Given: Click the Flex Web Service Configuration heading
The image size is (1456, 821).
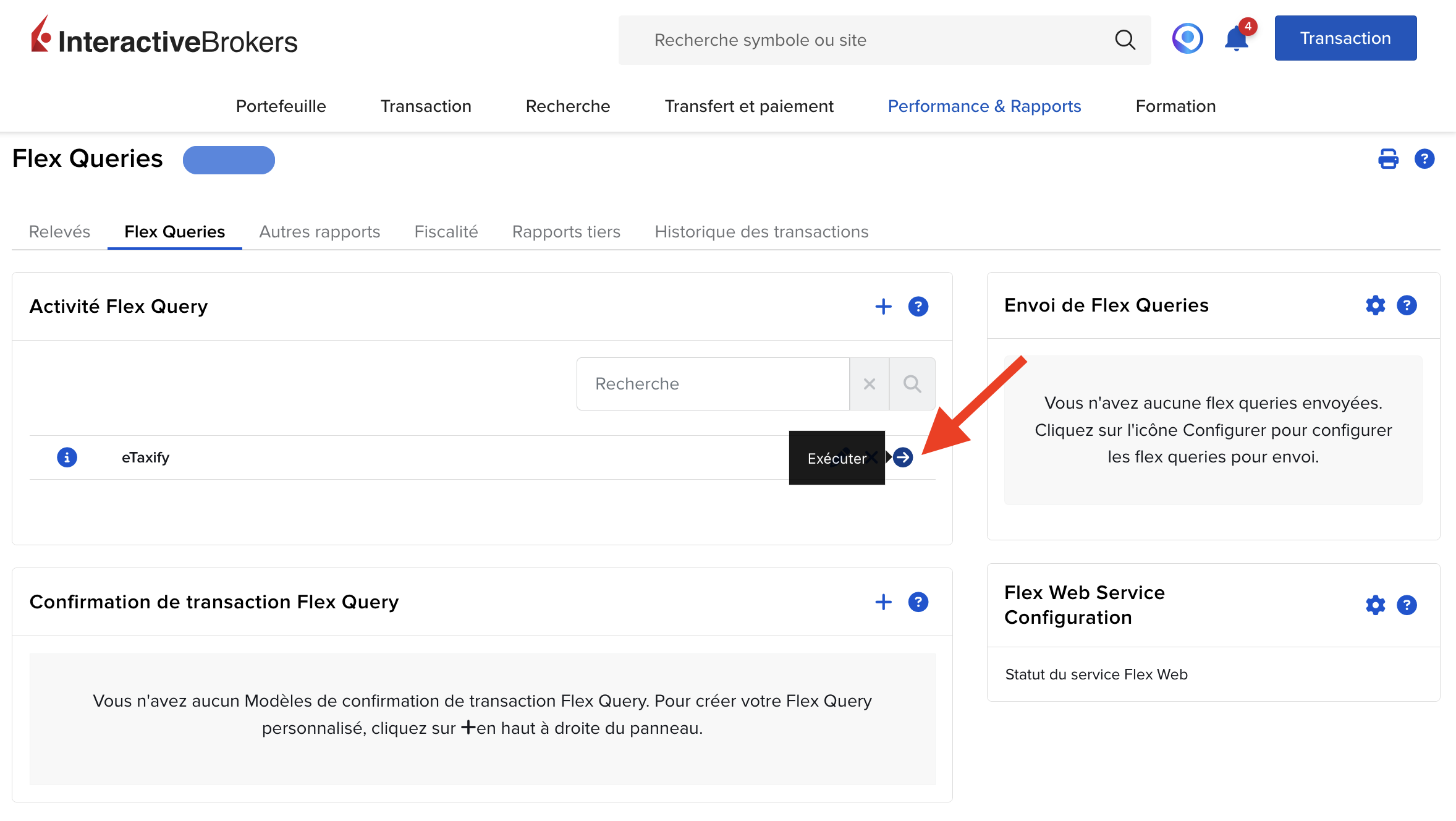Looking at the screenshot, I should tap(1085, 605).
